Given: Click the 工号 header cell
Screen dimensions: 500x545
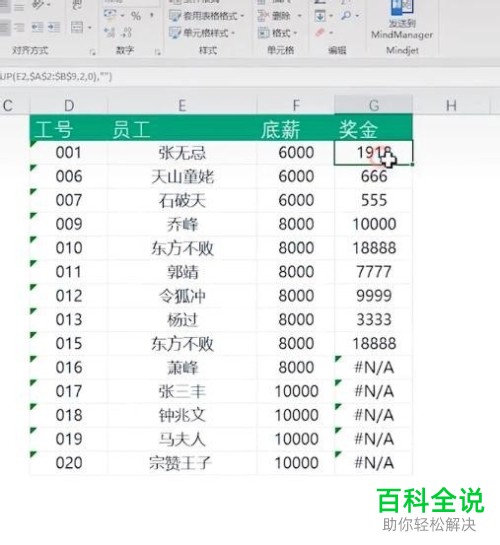Looking at the screenshot, I should tap(69, 128).
